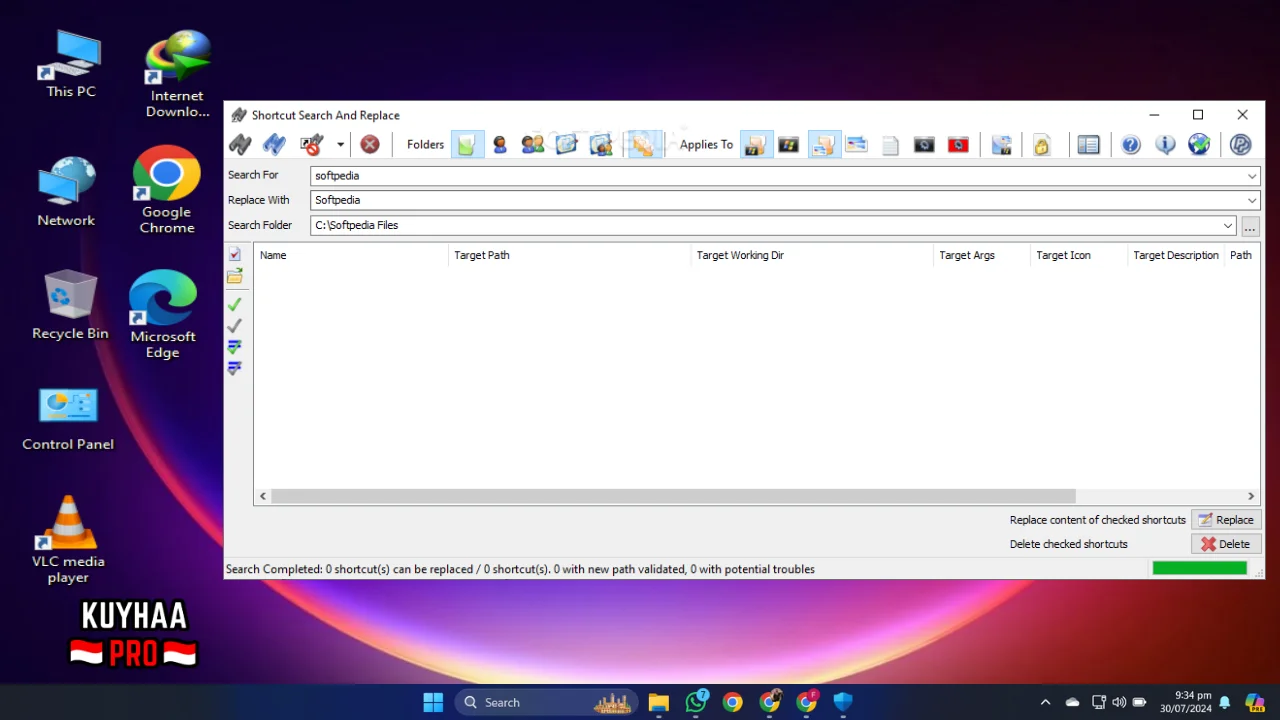Toggle the second highlighted Applies To folder icon
Image resolution: width=1280 pixels, height=720 pixels.
(824, 144)
